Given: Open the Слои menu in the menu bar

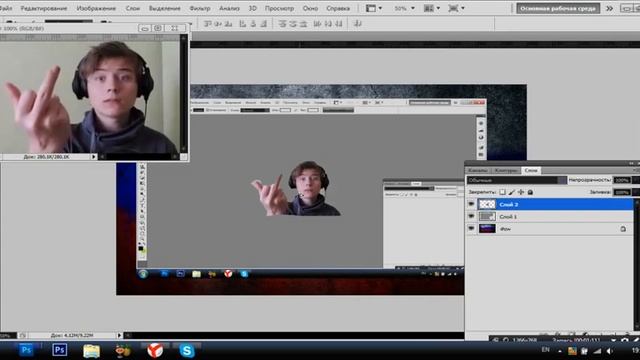Looking at the screenshot, I should coord(133,8).
